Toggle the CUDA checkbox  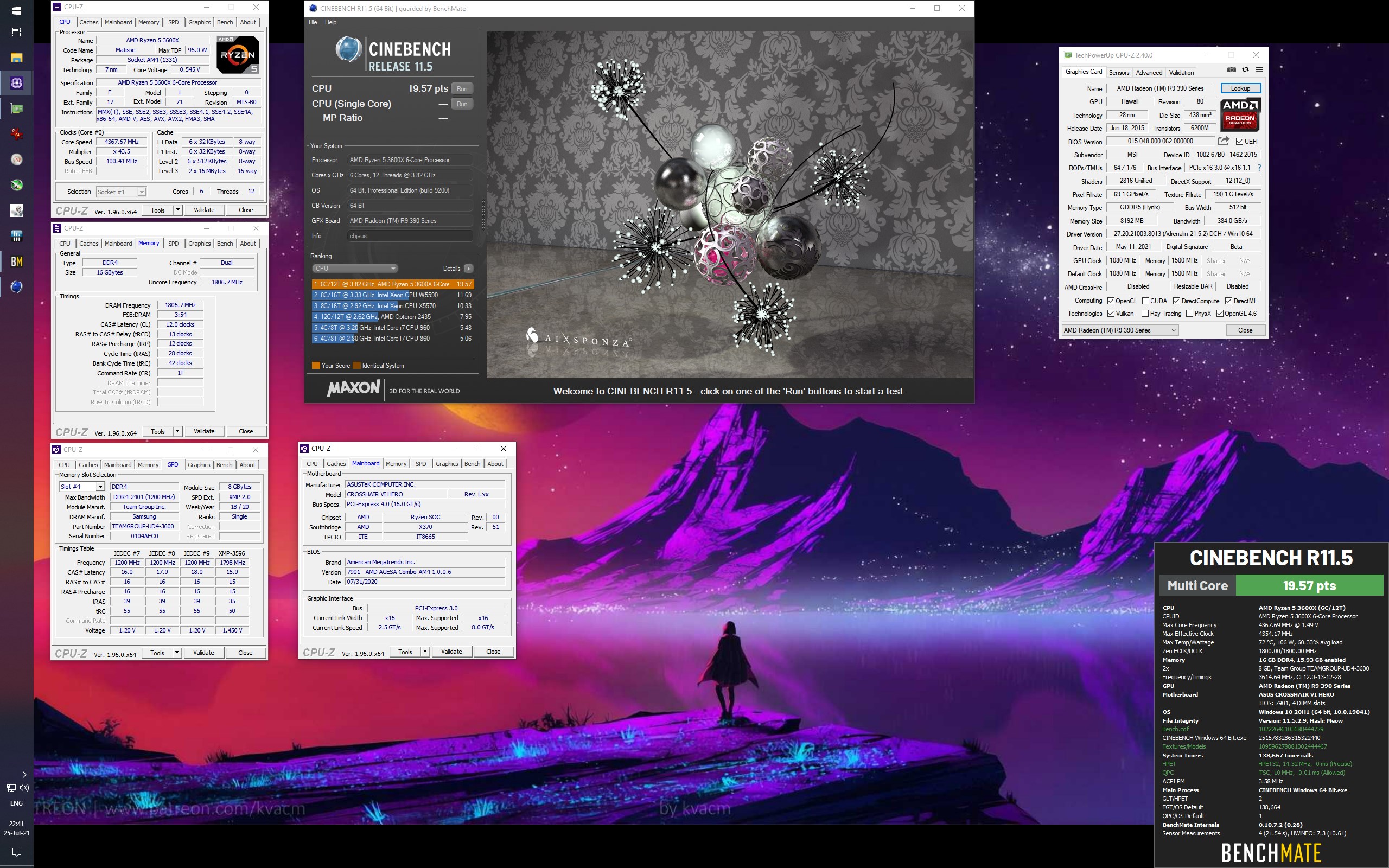coord(1145,301)
